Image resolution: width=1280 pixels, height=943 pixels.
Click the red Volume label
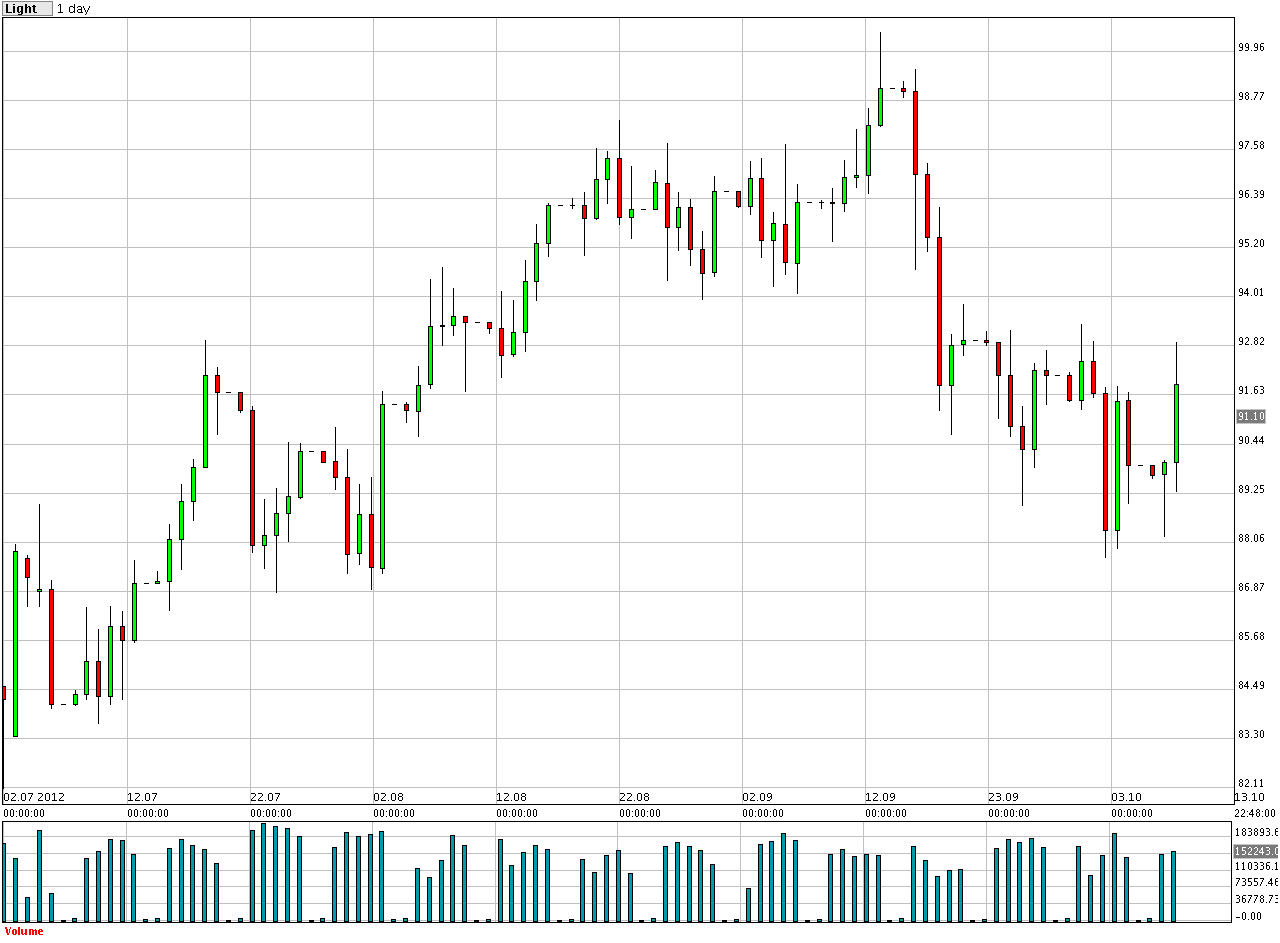point(24,932)
